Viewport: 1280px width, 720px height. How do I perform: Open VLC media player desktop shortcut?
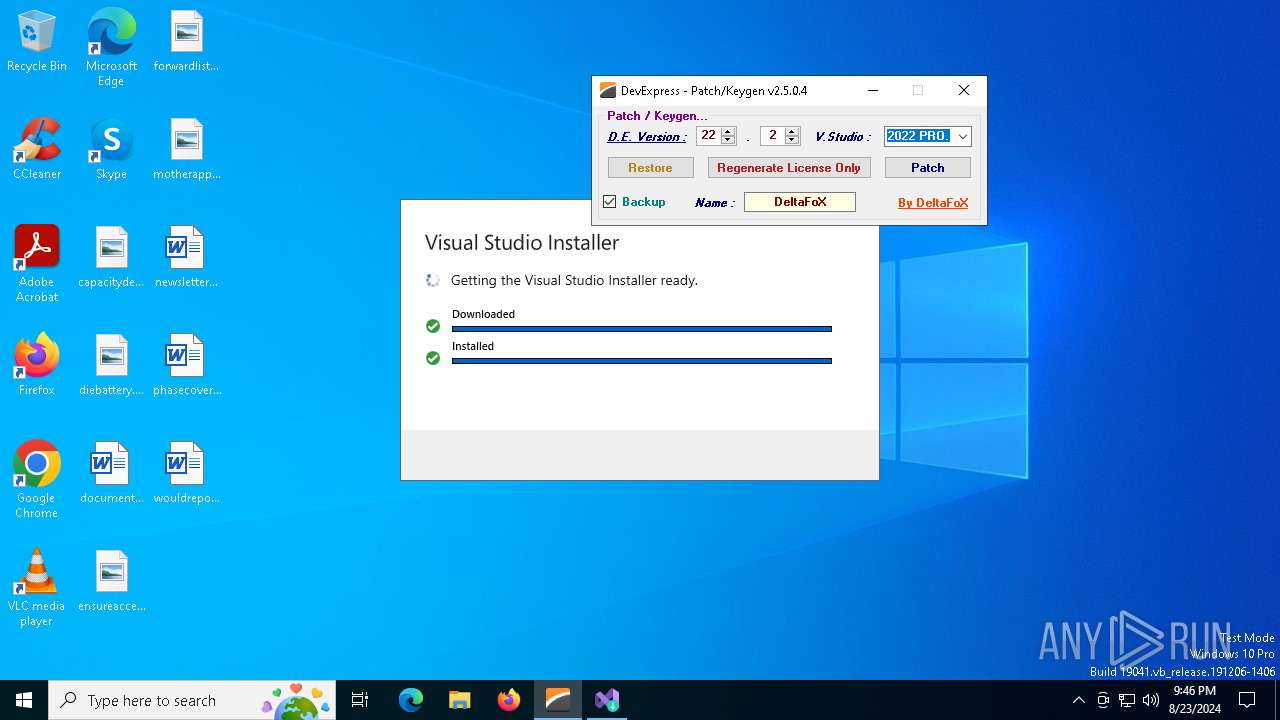click(x=37, y=588)
